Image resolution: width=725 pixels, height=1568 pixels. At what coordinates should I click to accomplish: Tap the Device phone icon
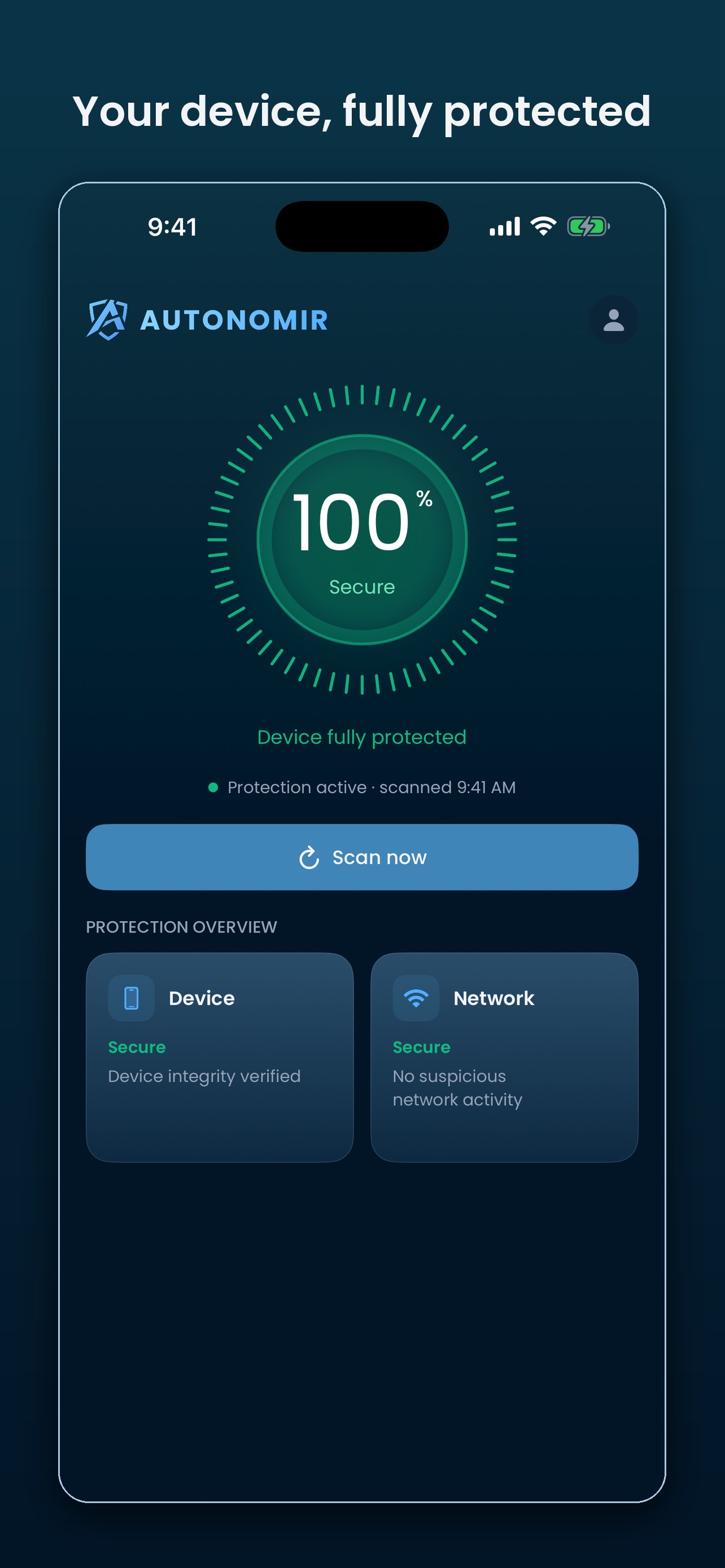click(x=131, y=998)
